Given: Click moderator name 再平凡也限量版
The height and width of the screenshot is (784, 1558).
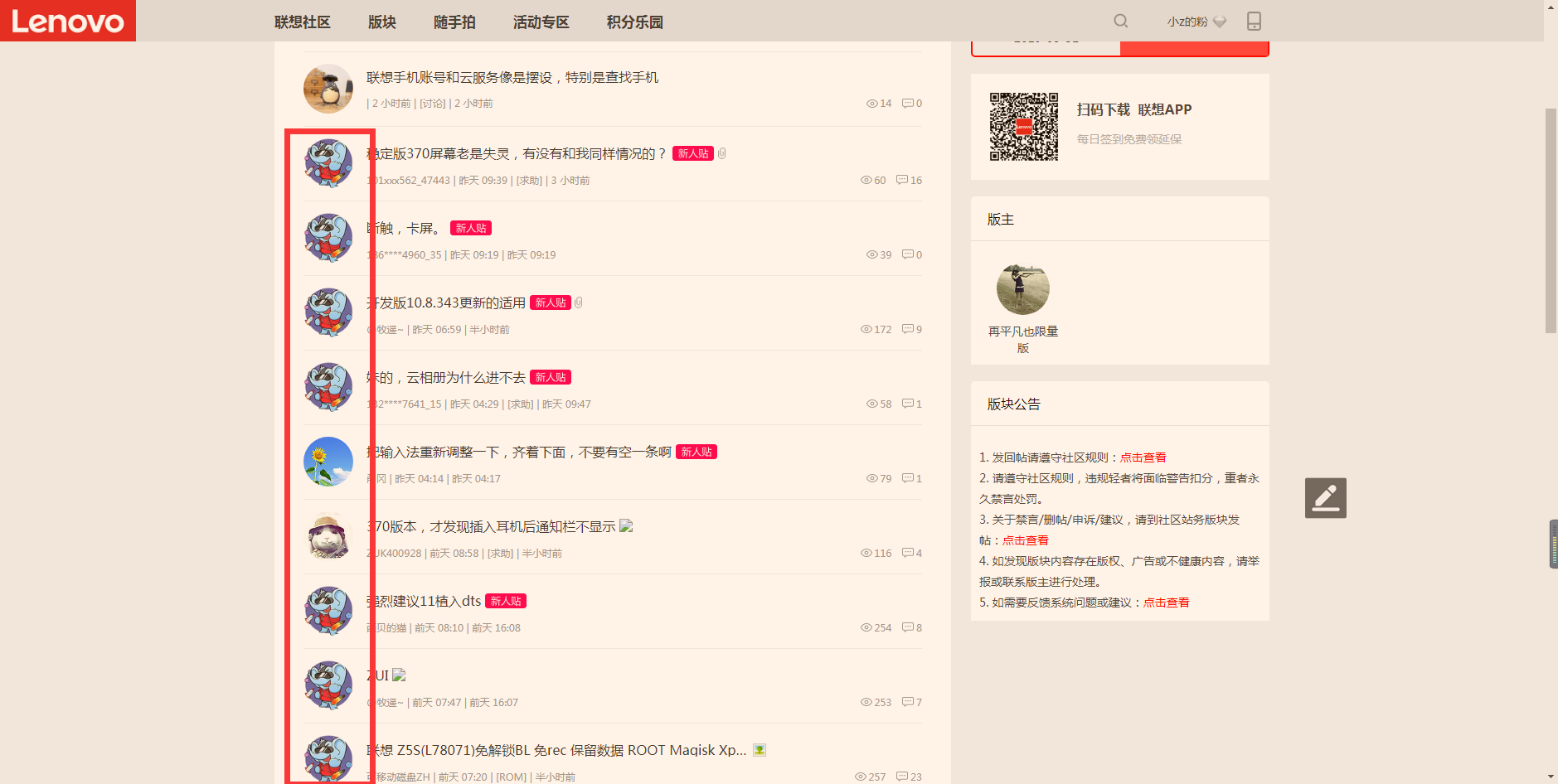Looking at the screenshot, I should 1023,340.
